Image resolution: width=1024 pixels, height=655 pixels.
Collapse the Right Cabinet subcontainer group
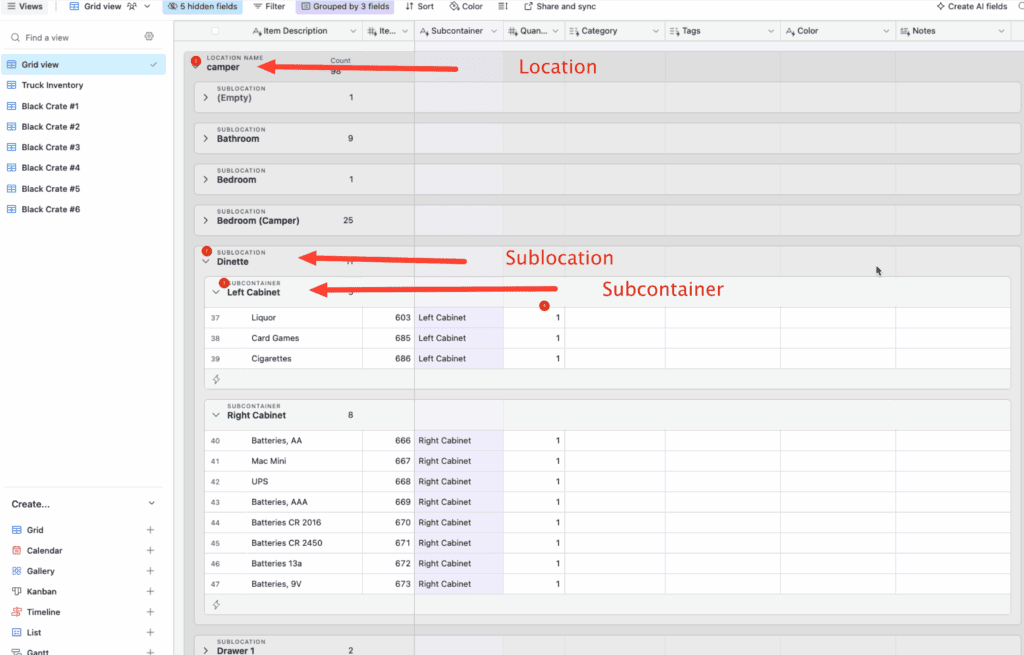coord(215,415)
